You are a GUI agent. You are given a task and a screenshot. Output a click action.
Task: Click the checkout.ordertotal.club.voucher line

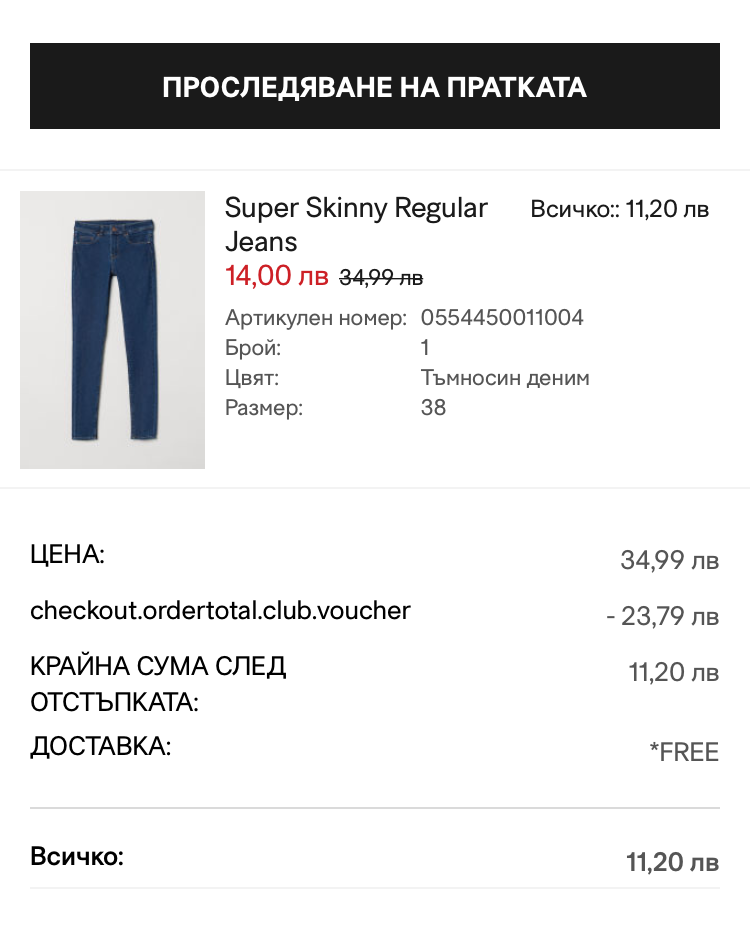pyautogui.click(x=220, y=610)
